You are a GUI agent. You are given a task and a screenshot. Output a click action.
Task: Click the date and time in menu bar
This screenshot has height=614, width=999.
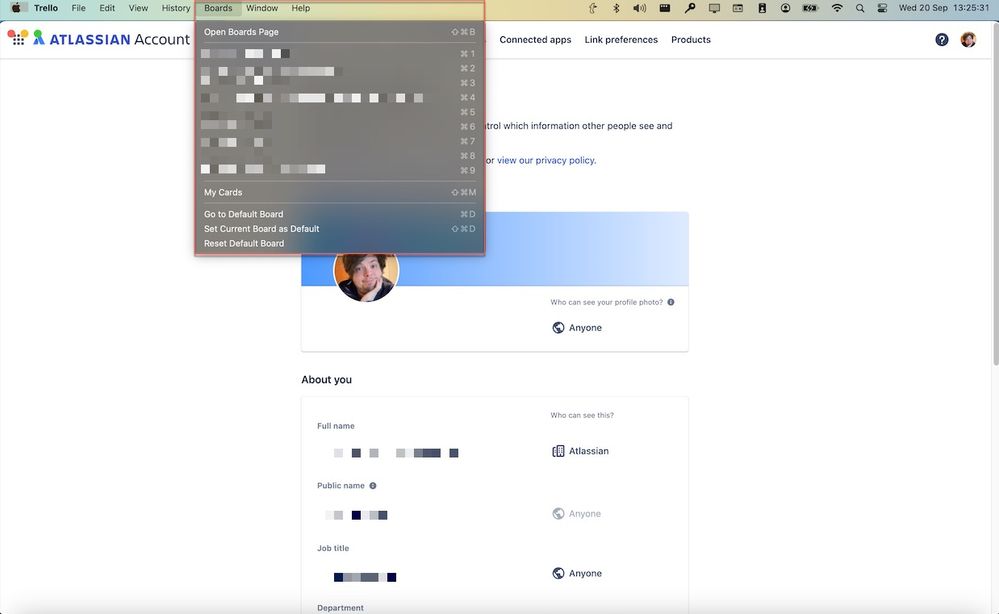pyautogui.click(x=944, y=8)
